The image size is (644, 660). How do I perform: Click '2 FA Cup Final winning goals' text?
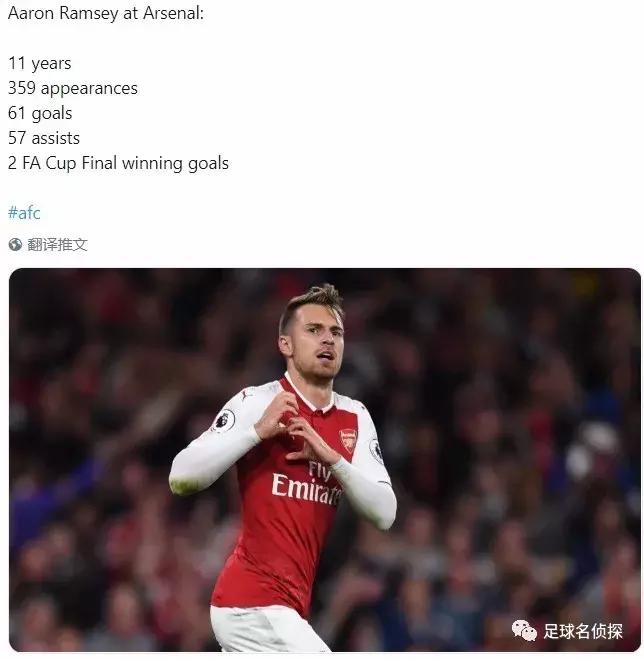pos(118,163)
